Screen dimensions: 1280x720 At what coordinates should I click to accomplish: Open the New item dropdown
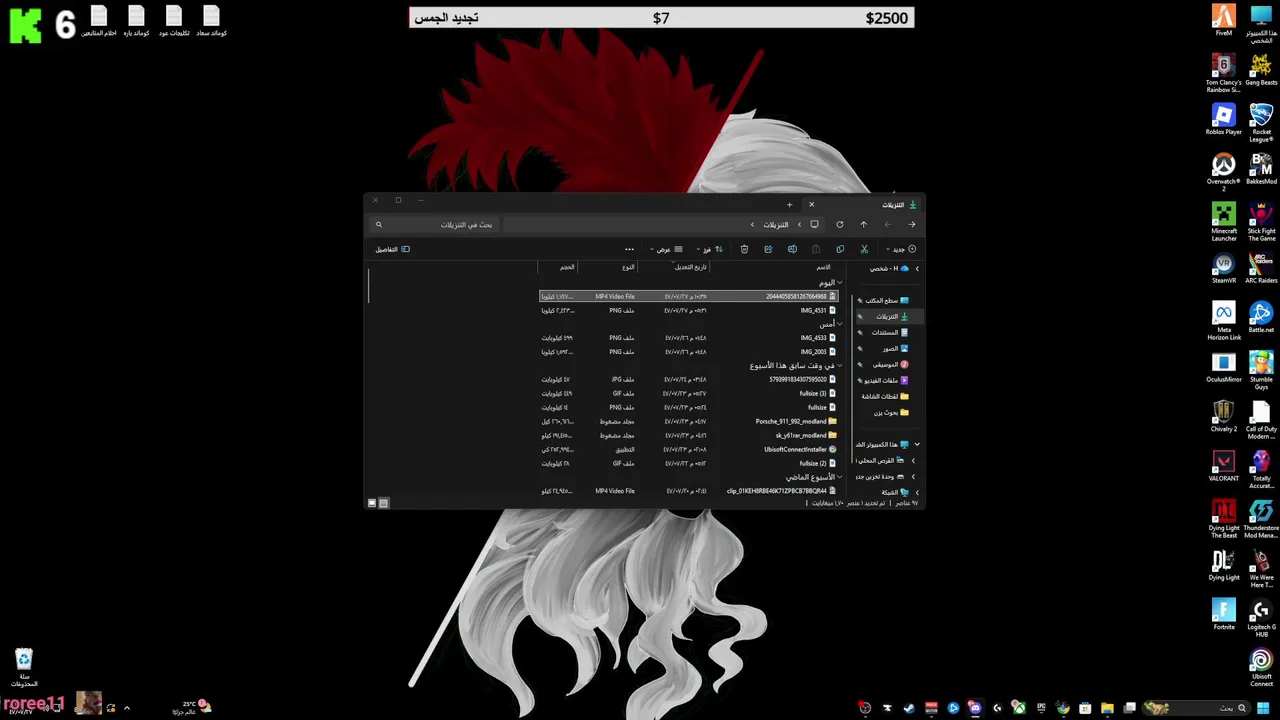[x=903, y=249]
